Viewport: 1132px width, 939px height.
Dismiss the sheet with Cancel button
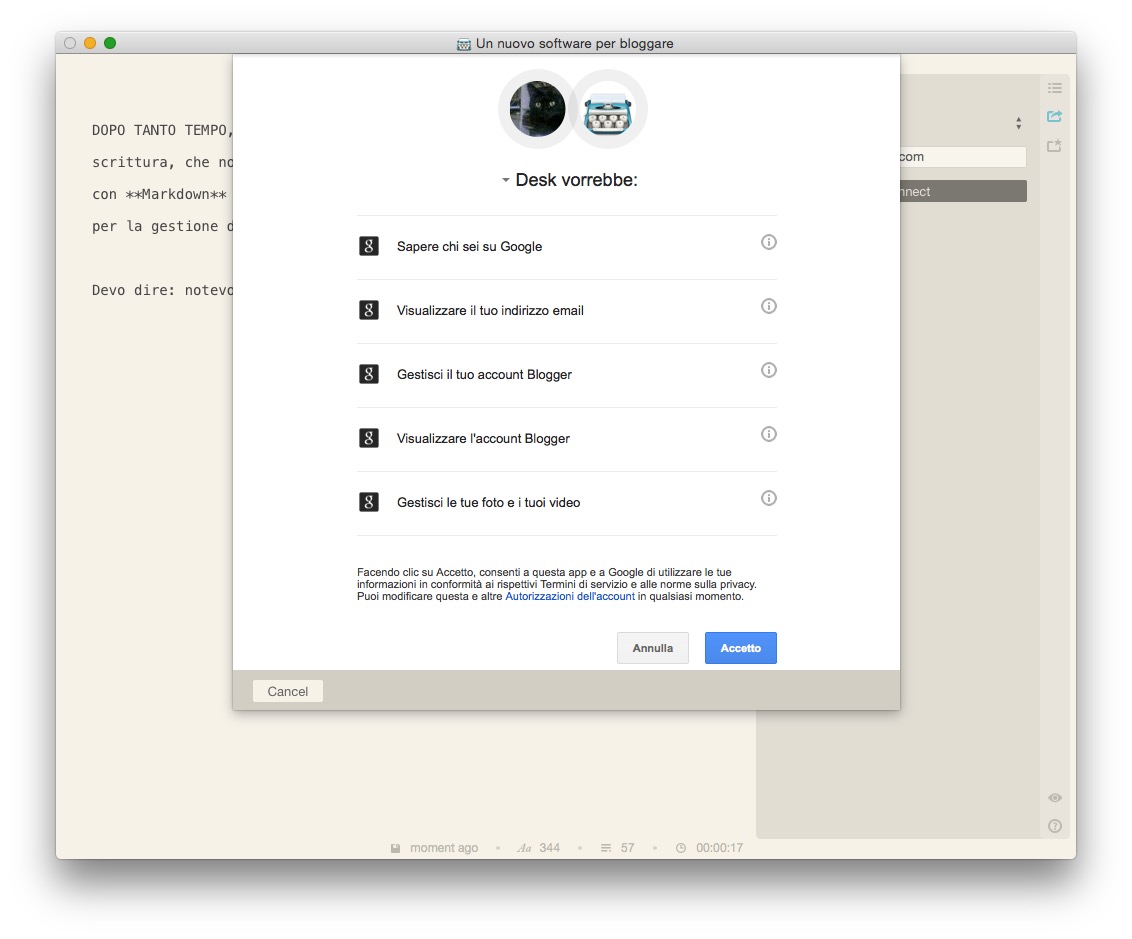(x=287, y=691)
